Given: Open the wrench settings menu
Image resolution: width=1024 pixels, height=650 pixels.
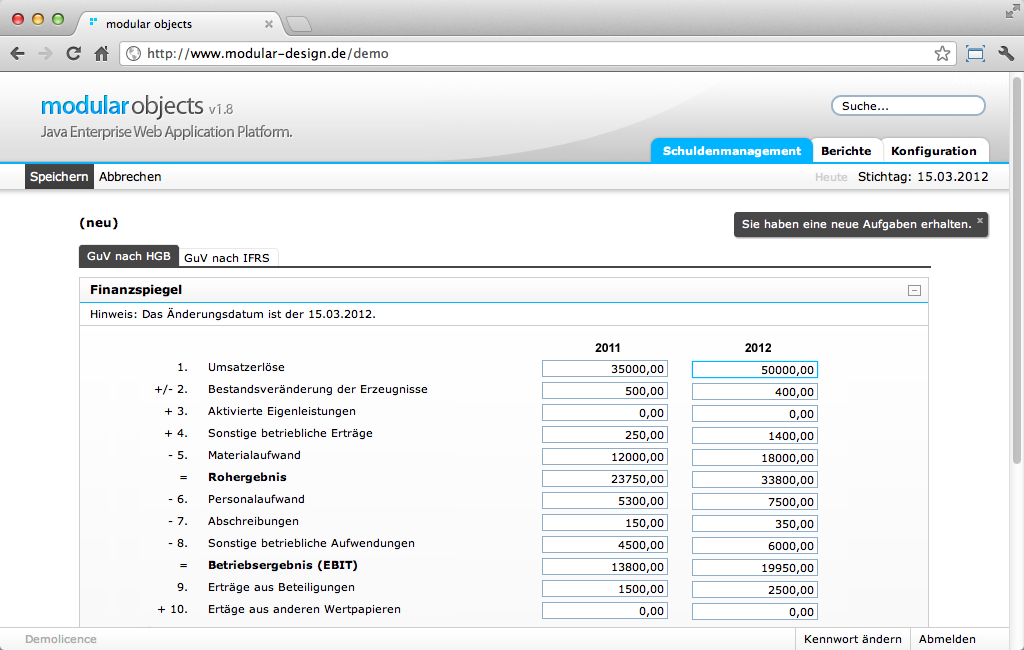Looking at the screenshot, I should [1006, 54].
